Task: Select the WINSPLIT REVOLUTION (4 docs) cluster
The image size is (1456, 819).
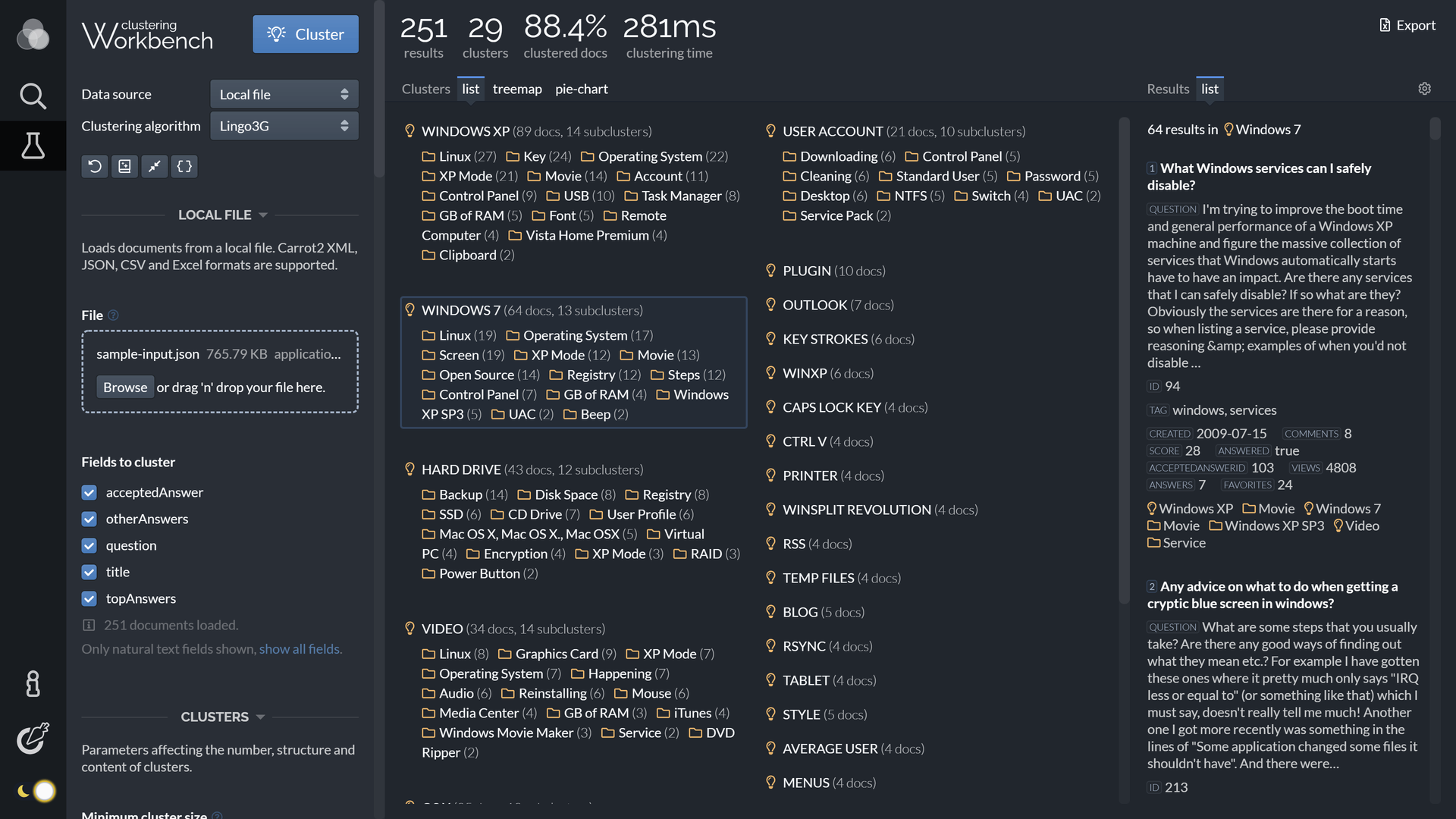Action: pyautogui.click(x=880, y=510)
